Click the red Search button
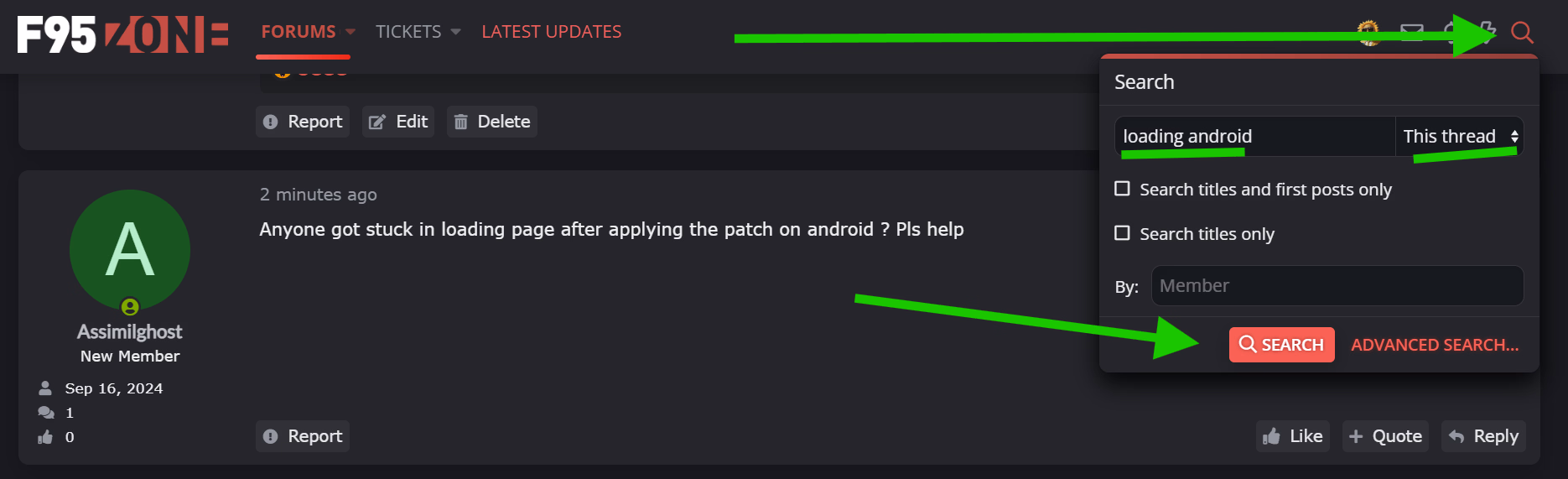1568x479 pixels. [1282, 345]
